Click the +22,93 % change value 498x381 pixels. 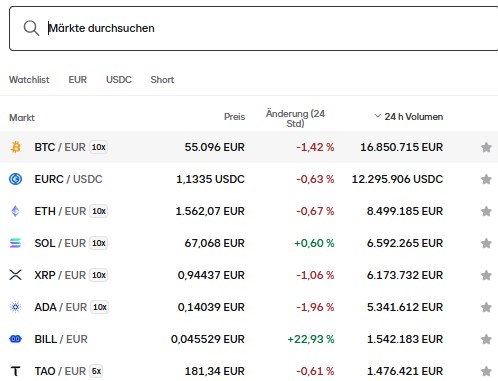click(x=311, y=339)
